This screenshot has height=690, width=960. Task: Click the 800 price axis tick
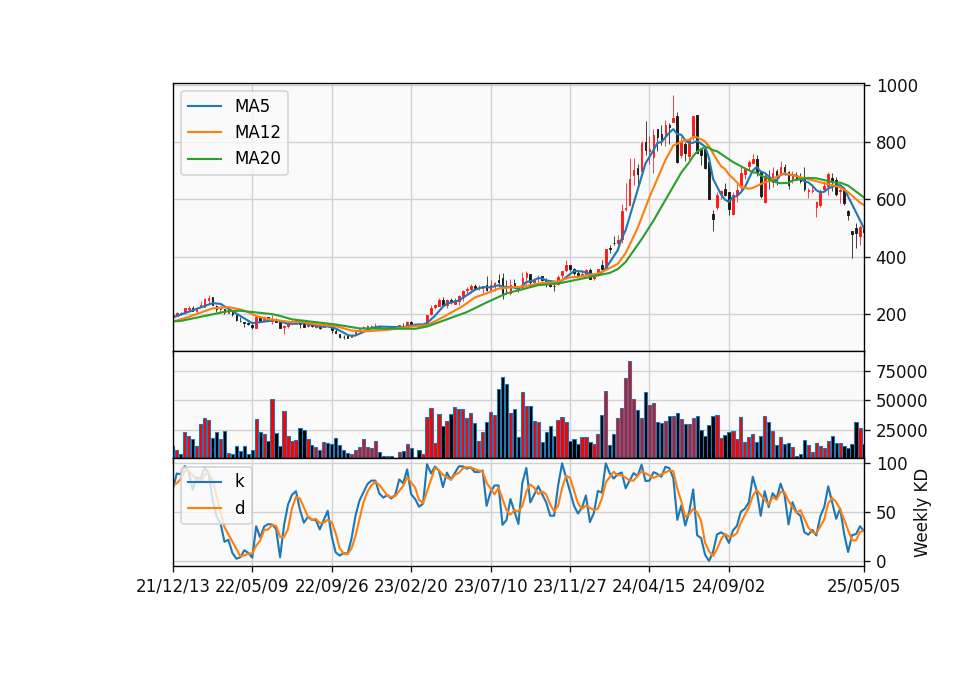891,143
